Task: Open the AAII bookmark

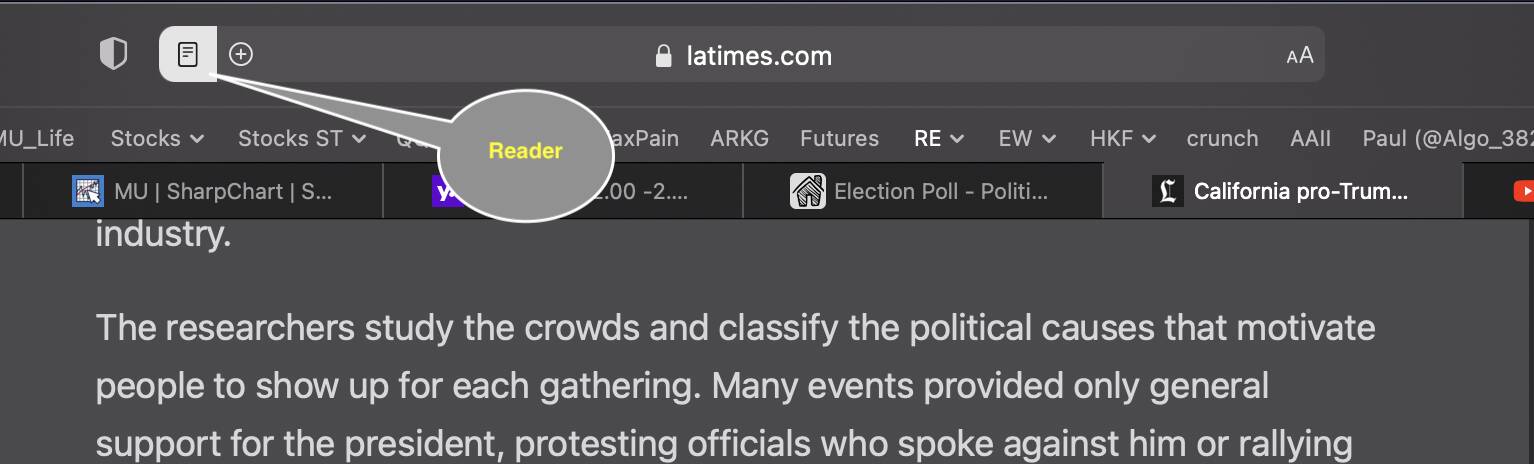Action: [x=1310, y=138]
